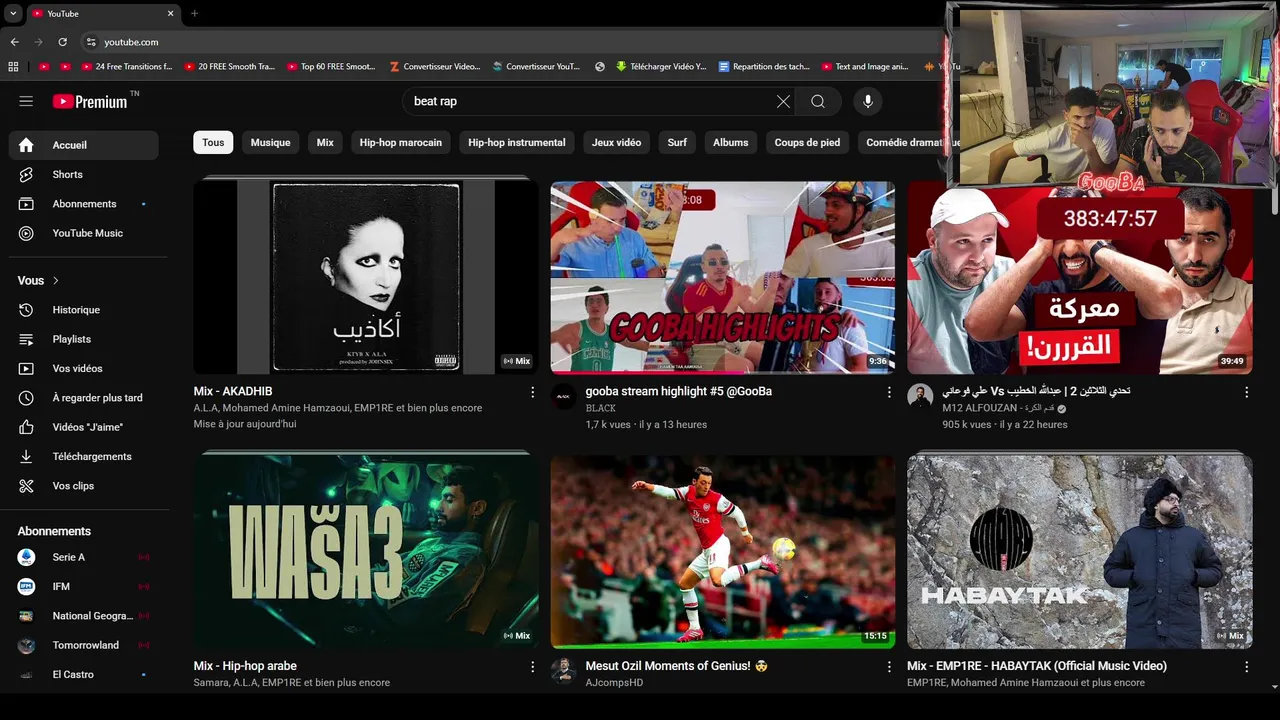Open the Convertisseur Video bookmark
Image resolution: width=1280 pixels, height=720 pixels.
coord(434,67)
